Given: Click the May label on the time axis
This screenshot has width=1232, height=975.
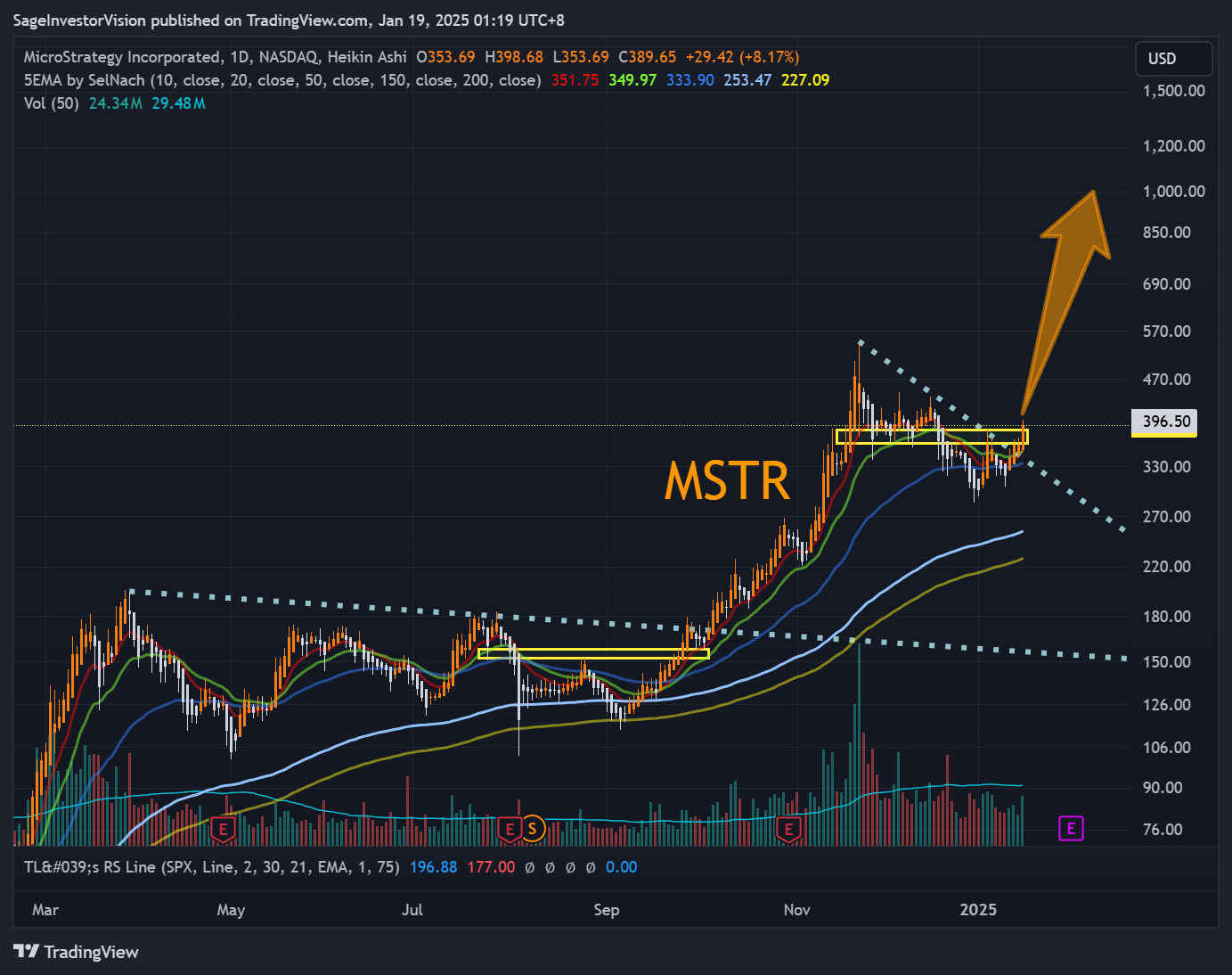Looking at the screenshot, I should coord(231,910).
